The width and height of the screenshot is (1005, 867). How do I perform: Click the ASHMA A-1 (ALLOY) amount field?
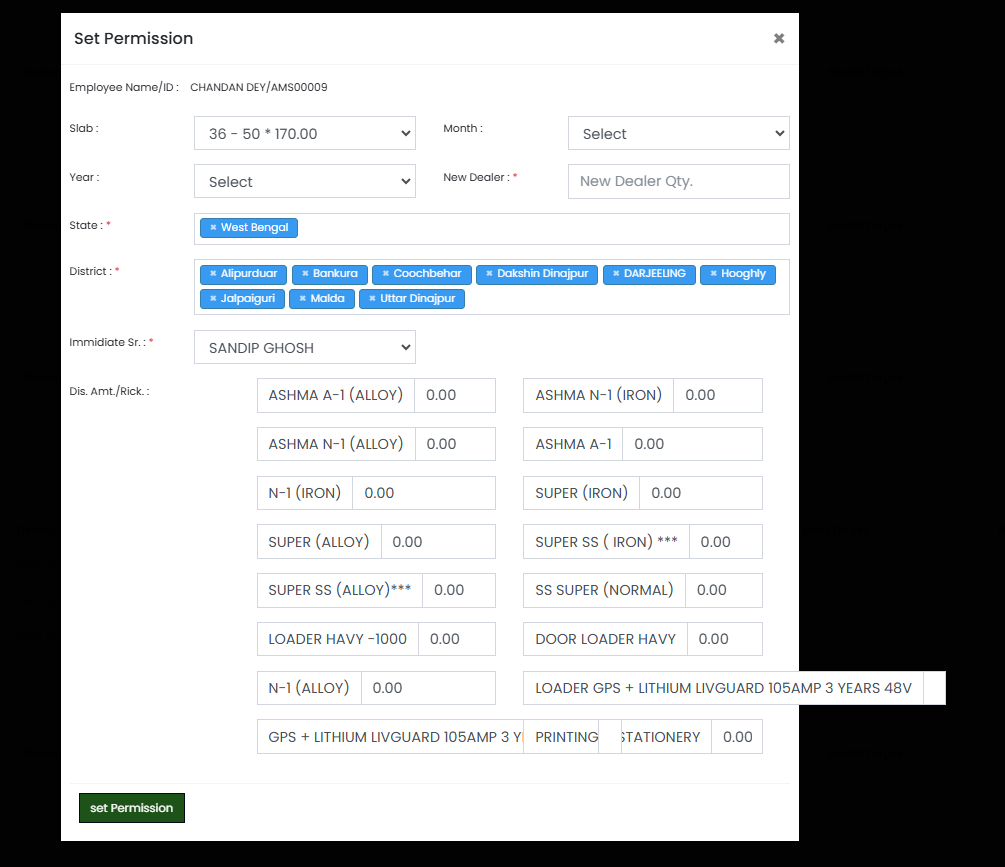[454, 396]
